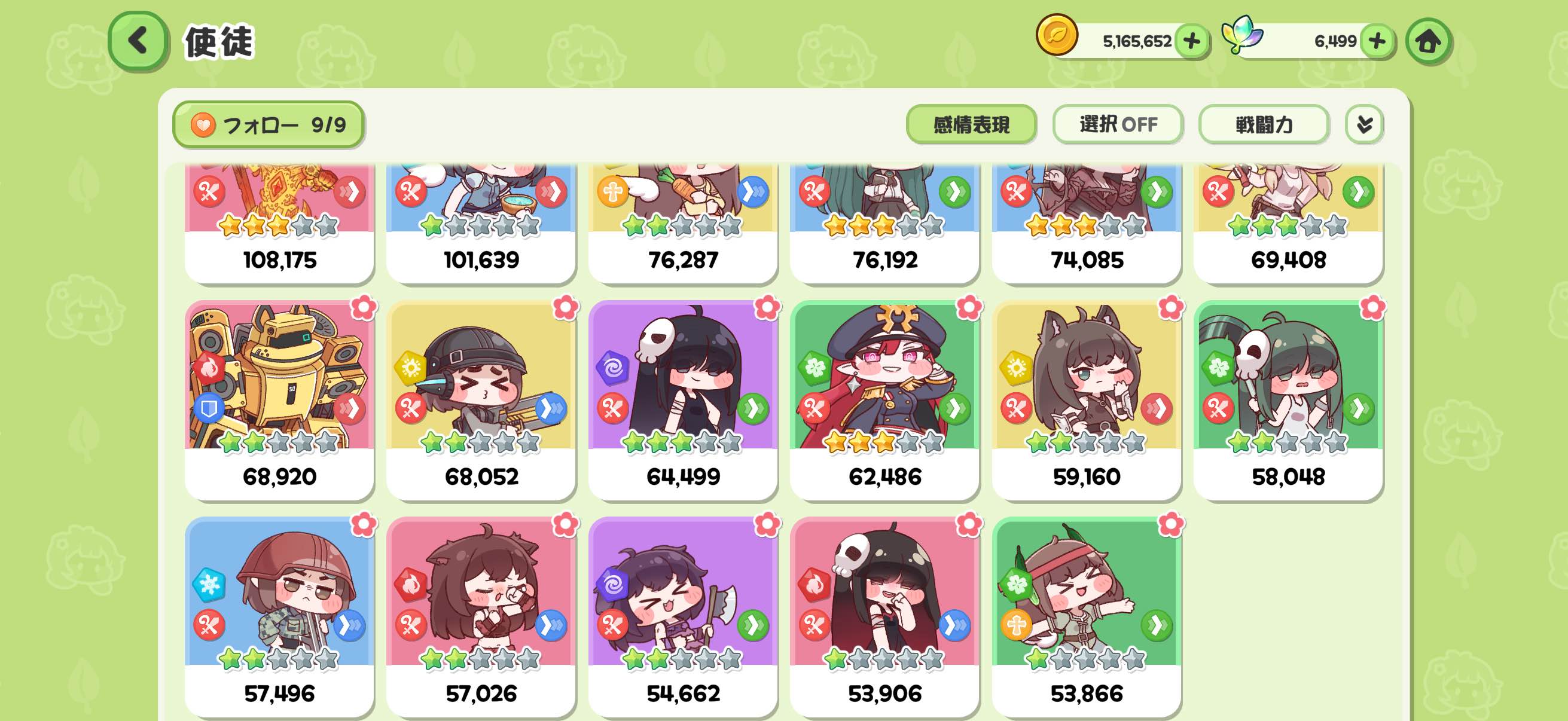The width and height of the screenshot is (1568, 721).
Task: Click flower badge on 68,920 robot card
Action: (364, 308)
